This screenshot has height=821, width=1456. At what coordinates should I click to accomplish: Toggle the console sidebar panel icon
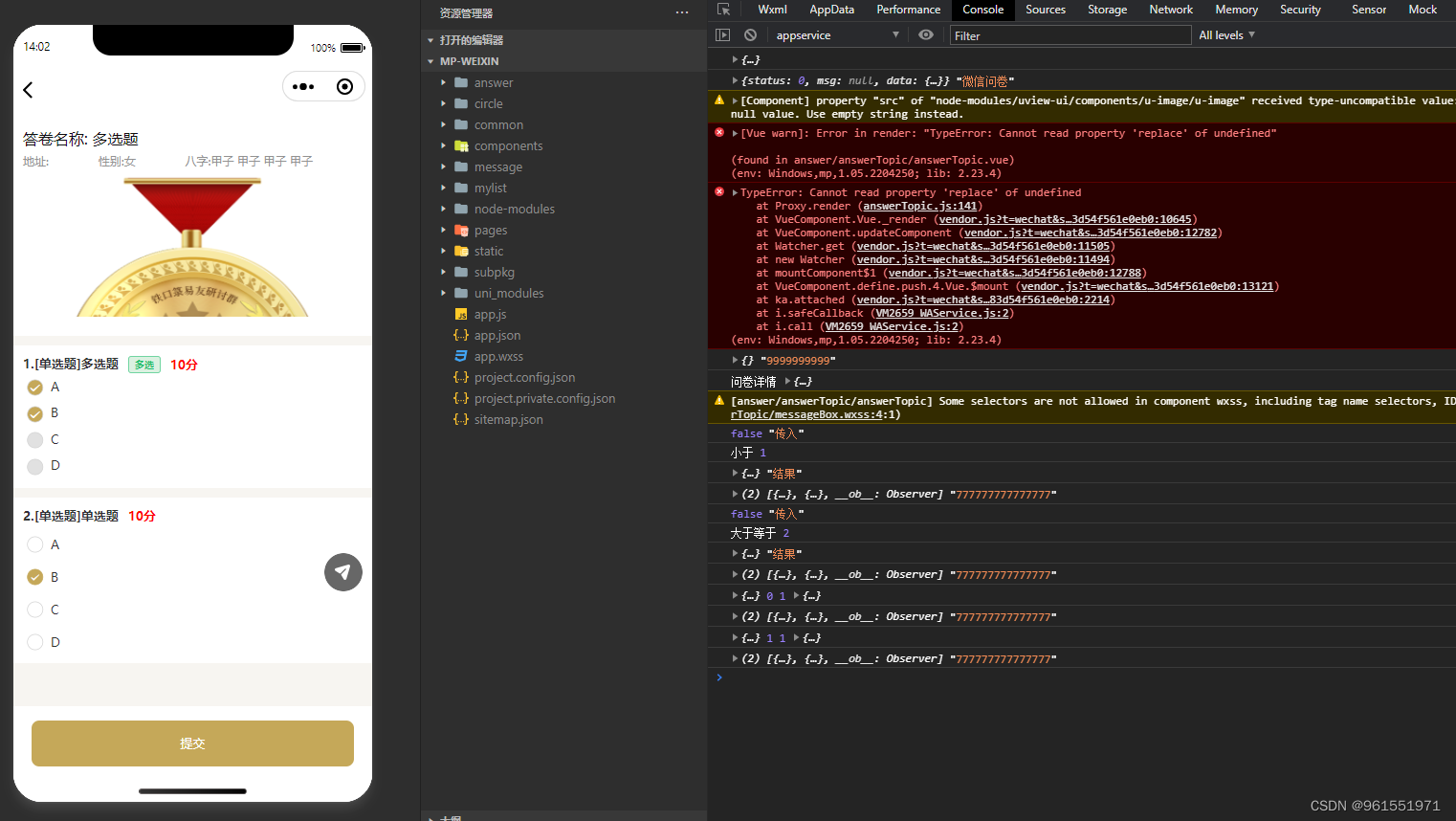(x=723, y=35)
